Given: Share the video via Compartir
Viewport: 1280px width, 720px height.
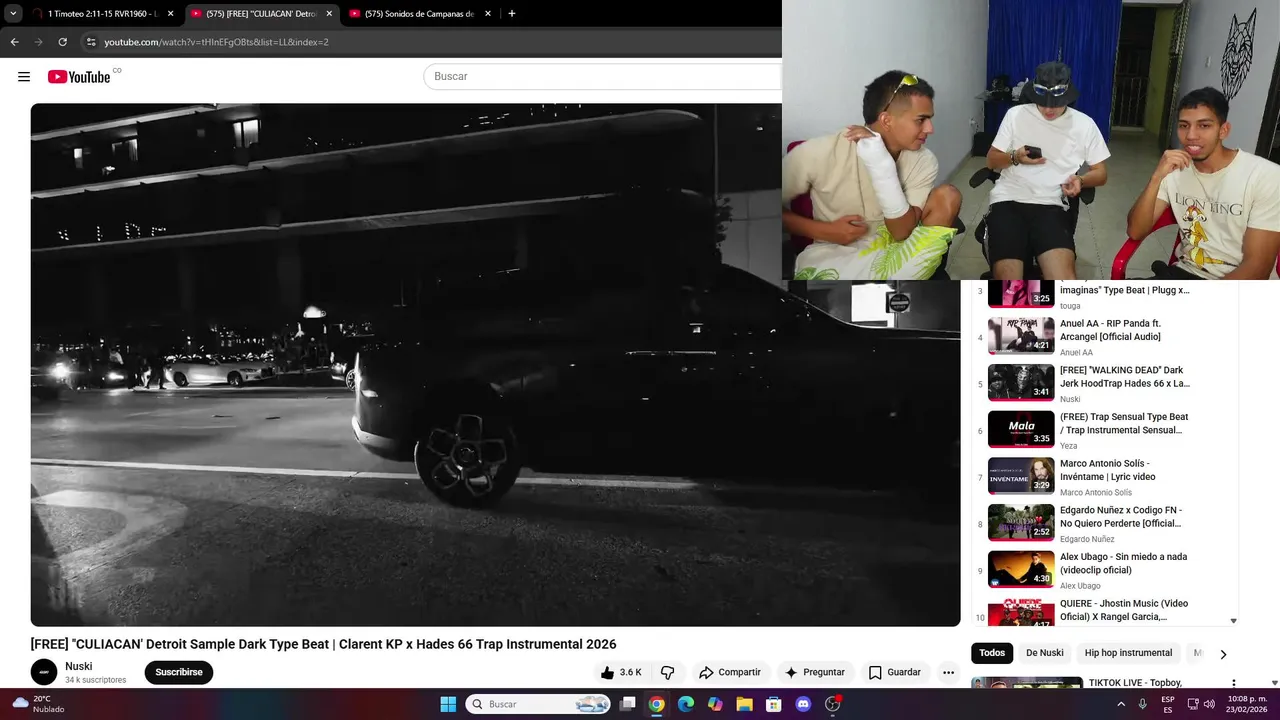Looking at the screenshot, I should tap(730, 672).
